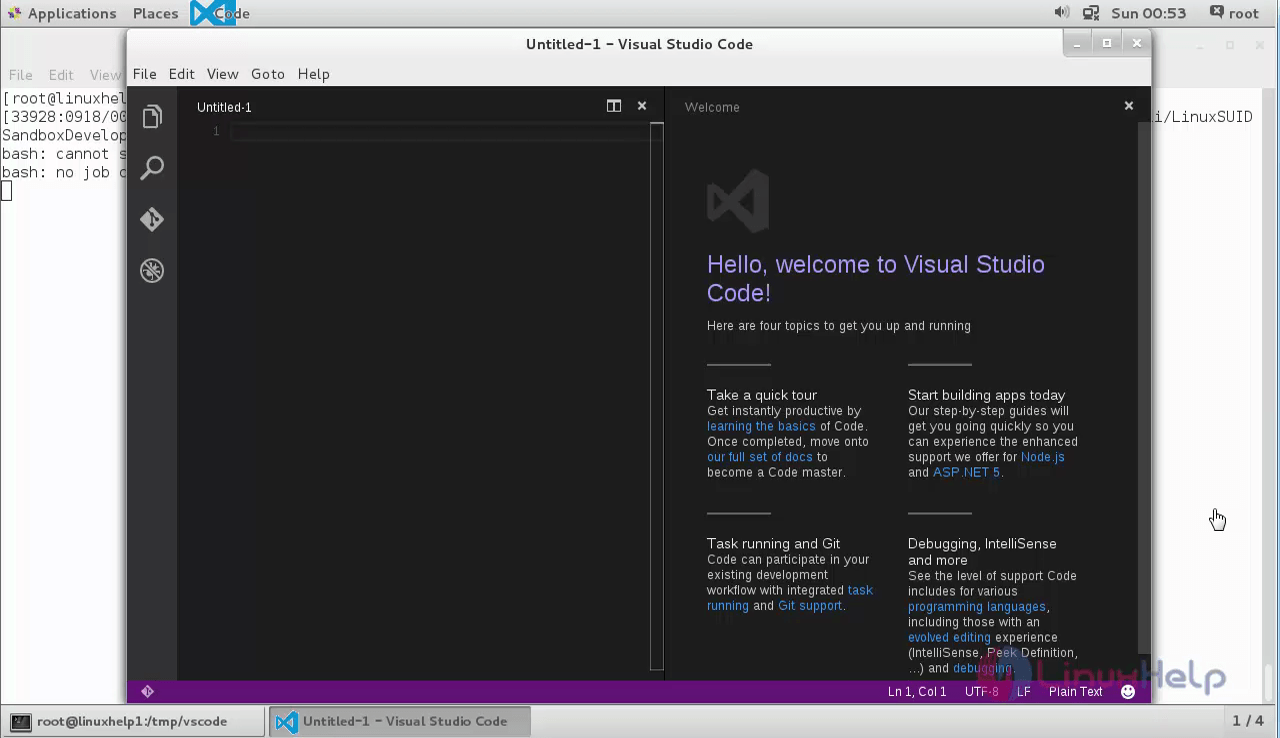
Task: Follow the 'our full set of docs' link
Action: coord(760,457)
